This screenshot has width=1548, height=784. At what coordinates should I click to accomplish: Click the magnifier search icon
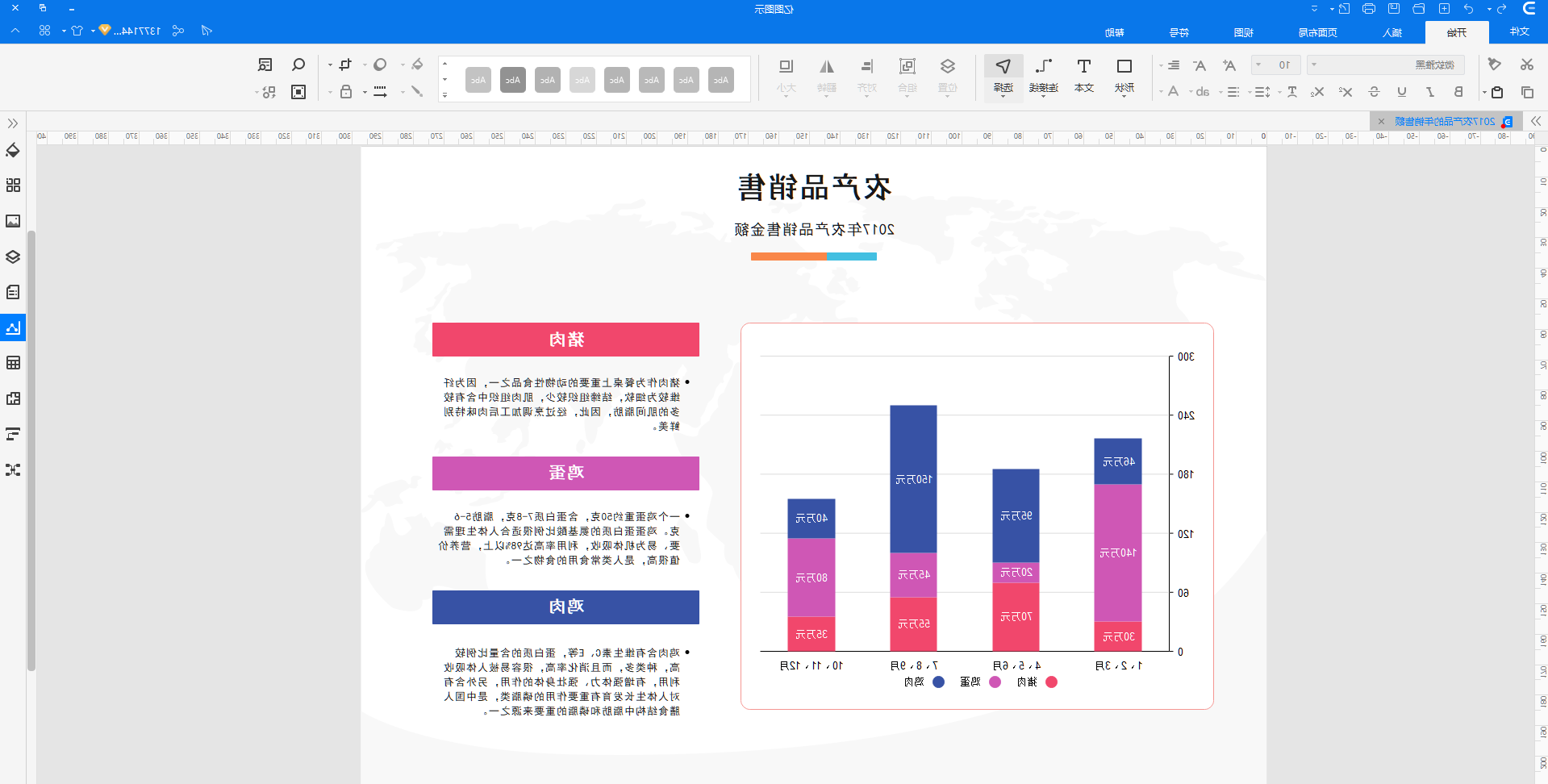tap(298, 65)
